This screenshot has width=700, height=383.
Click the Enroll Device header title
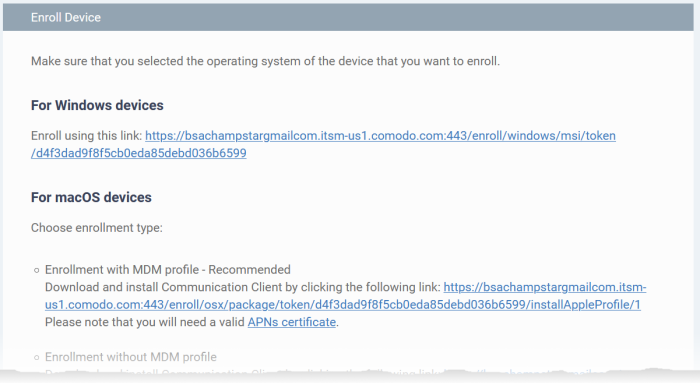tap(66, 17)
